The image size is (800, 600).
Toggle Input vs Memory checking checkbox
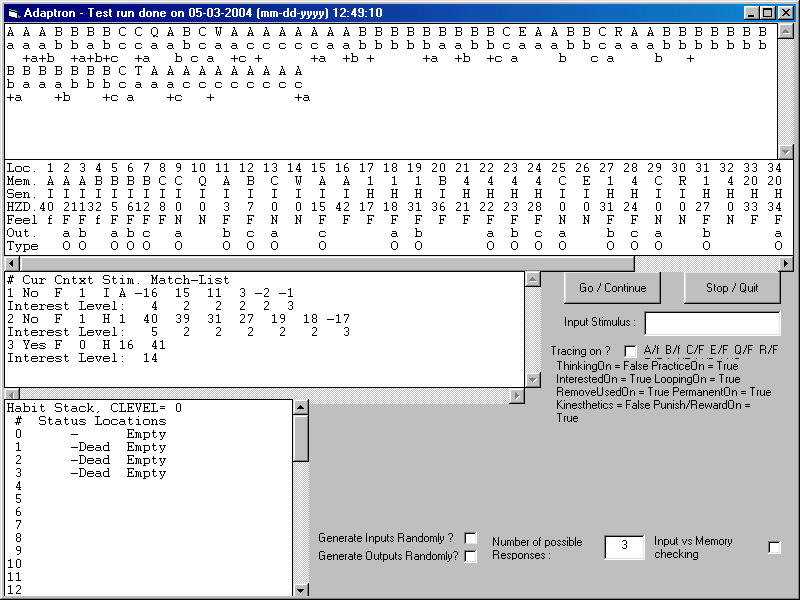[x=774, y=547]
